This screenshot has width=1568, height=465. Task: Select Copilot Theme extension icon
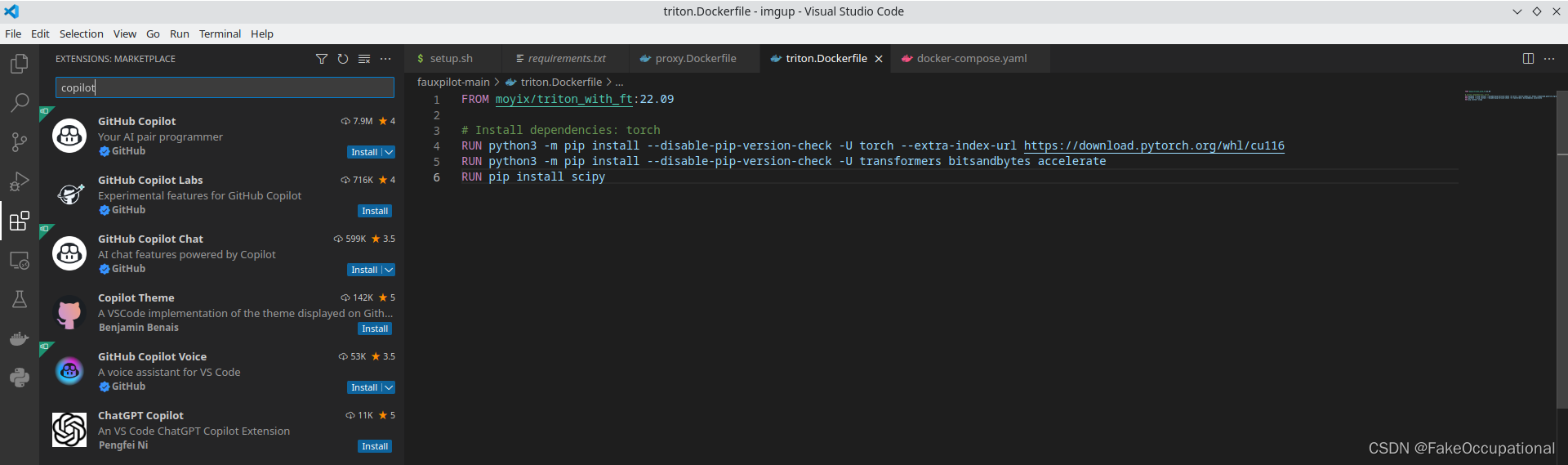click(69, 312)
